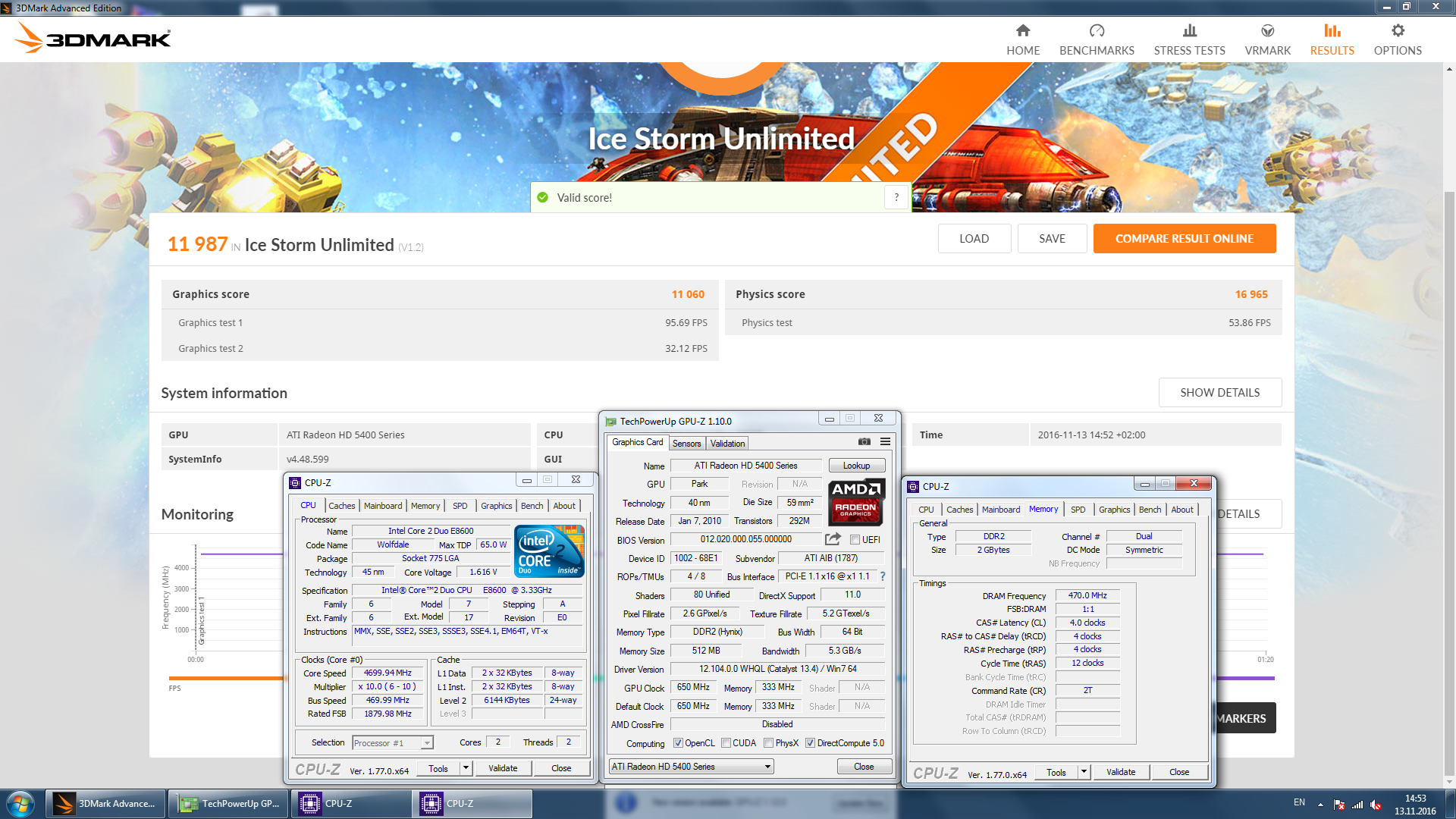Open Caches tab in left CPU-Z window
This screenshot has width=1456, height=819.
point(341,506)
